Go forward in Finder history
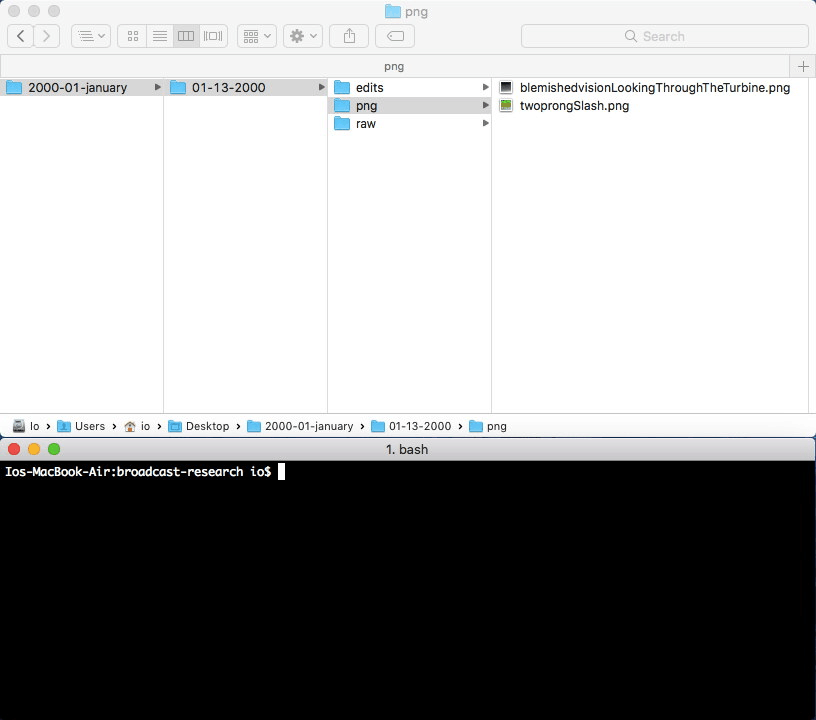 pos(47,36)
